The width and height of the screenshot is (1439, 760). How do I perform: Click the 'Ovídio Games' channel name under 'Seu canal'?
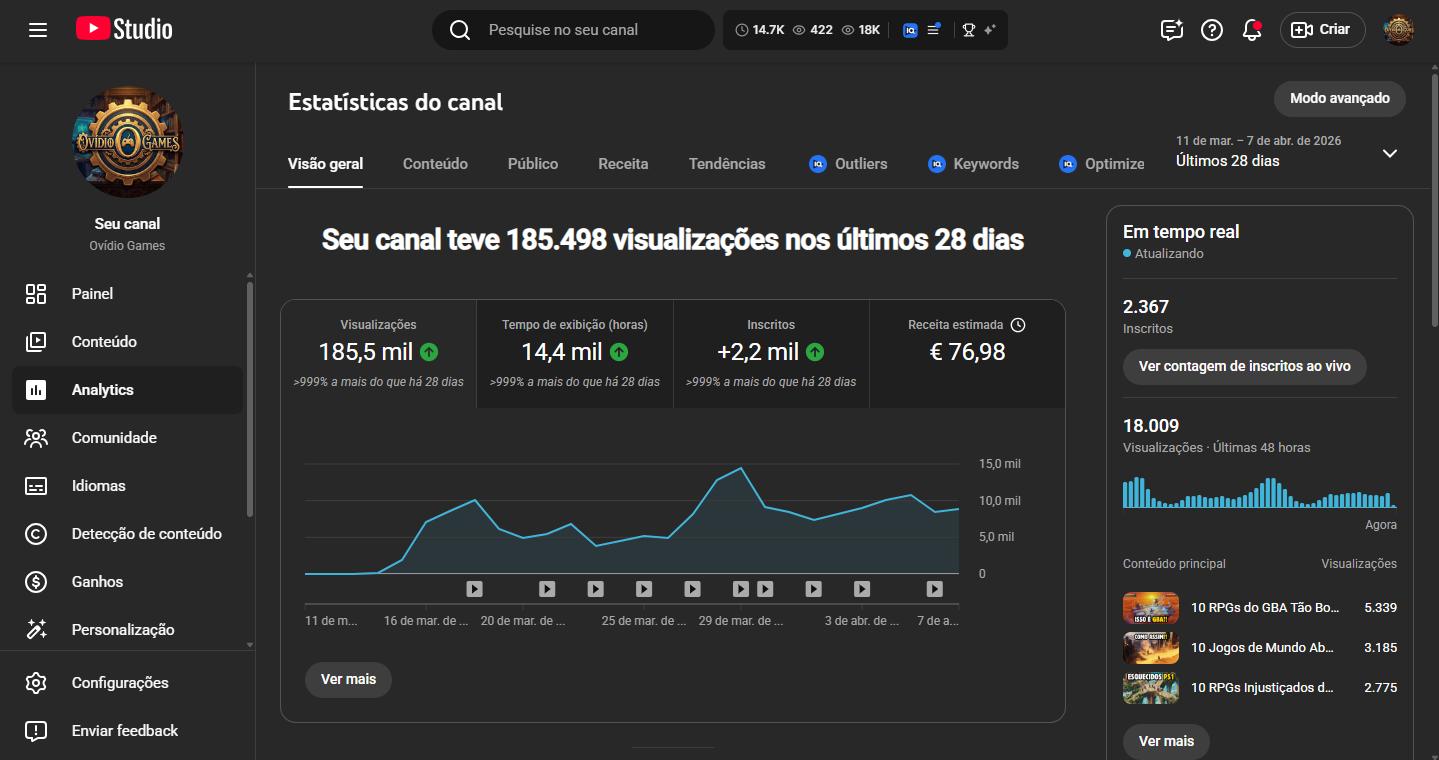click(128, 246)
